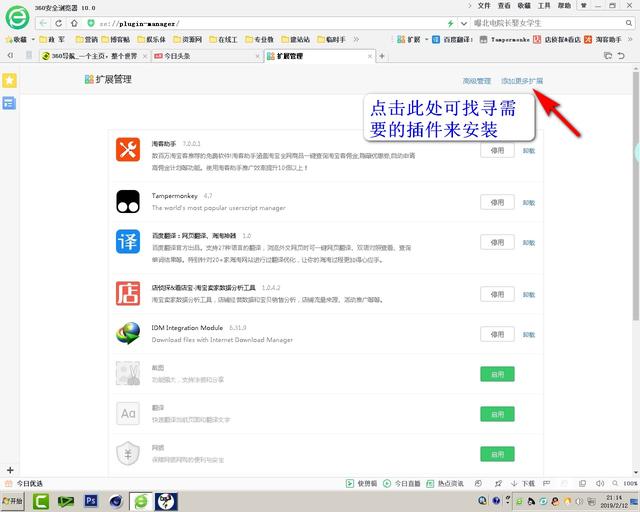Click the search box field
Screen dimensions: 640x512
click(x=547, y=23)
